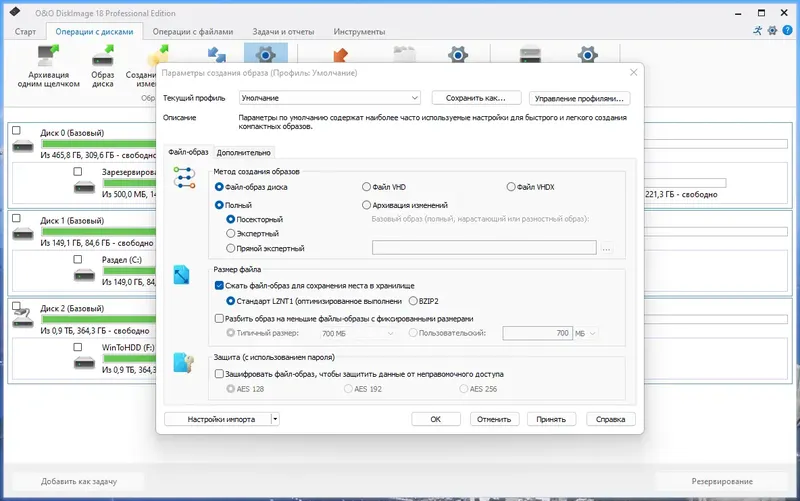The height and width of the screenshot is (501, 800).
Task: Click the Диск 2 green usage bar
Action: click(x=99, y=319)
